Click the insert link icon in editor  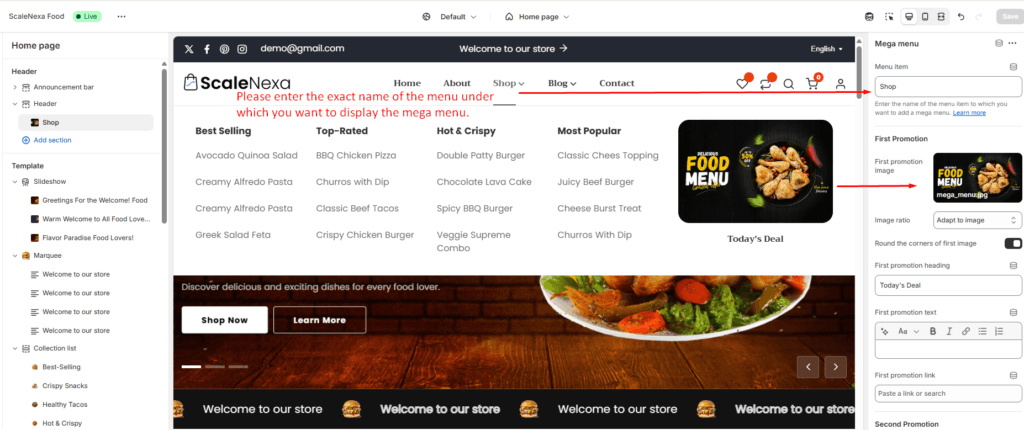click(x=965, y=331)
